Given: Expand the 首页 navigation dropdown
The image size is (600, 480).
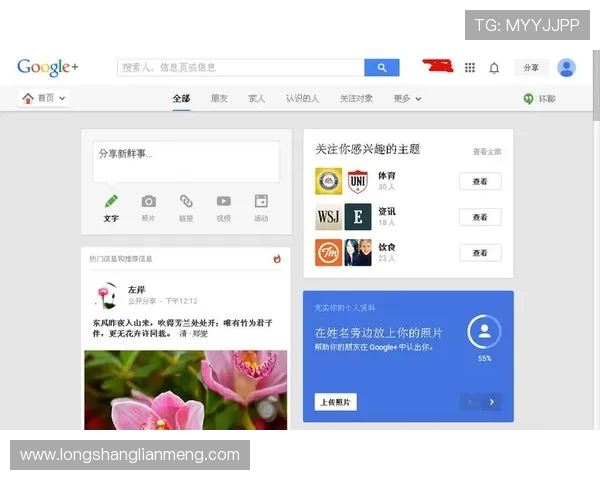Looking at the screenshot, I should [x=62, y=98].
